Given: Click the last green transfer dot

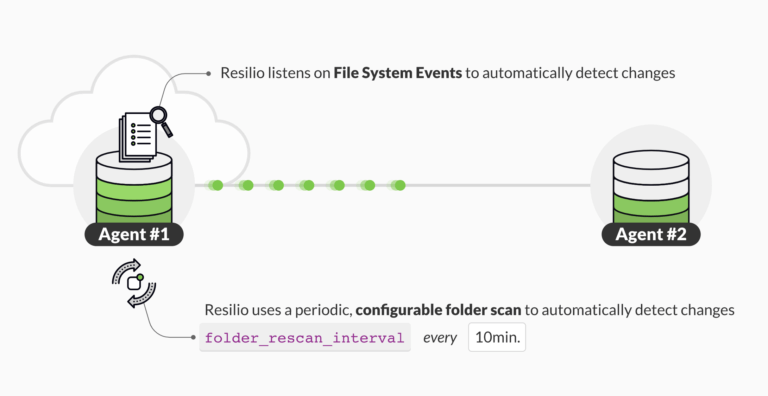Looking at the screenshot, I should (399, 185).
